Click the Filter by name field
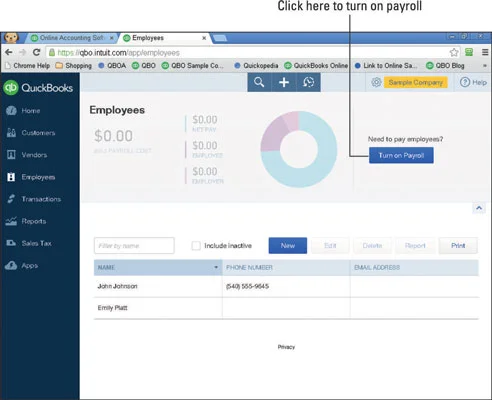 coord(134,246)
